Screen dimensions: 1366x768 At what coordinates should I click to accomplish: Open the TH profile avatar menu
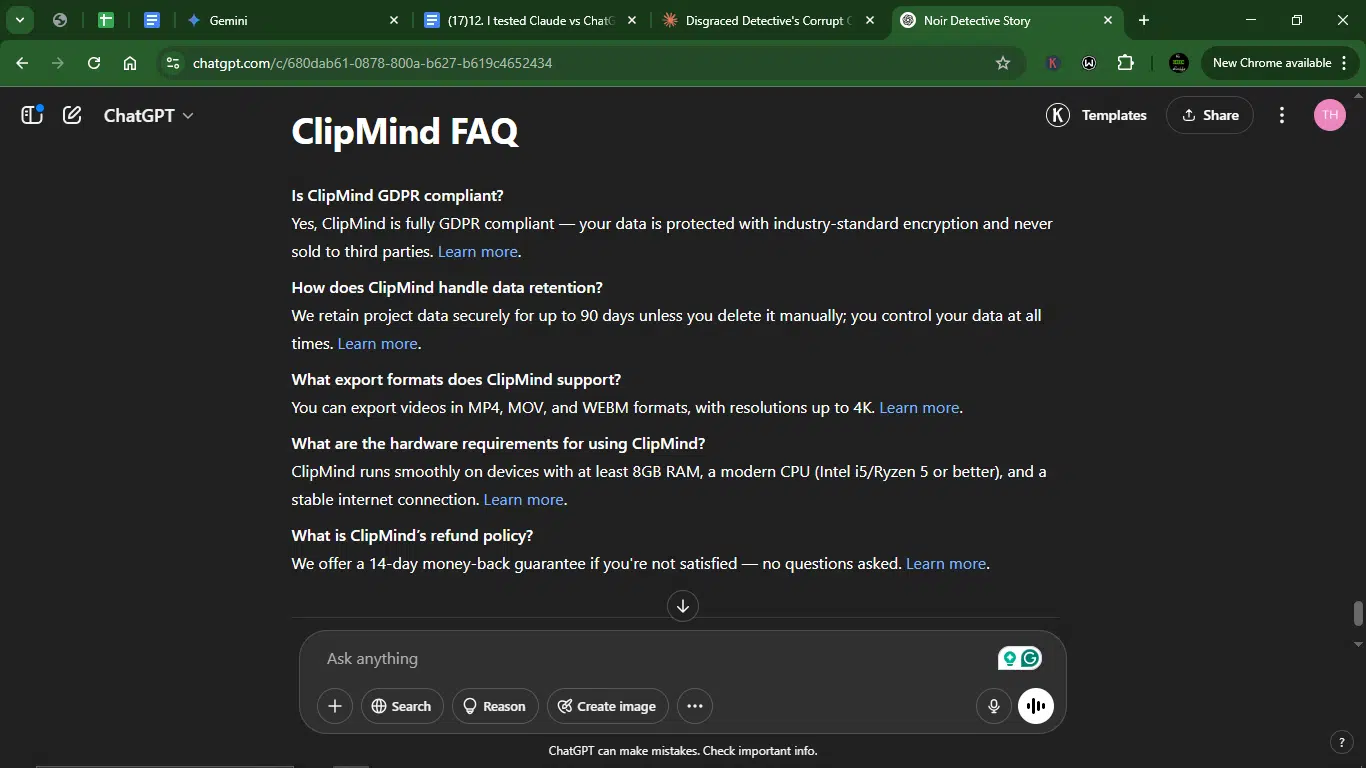[1329, 115]
